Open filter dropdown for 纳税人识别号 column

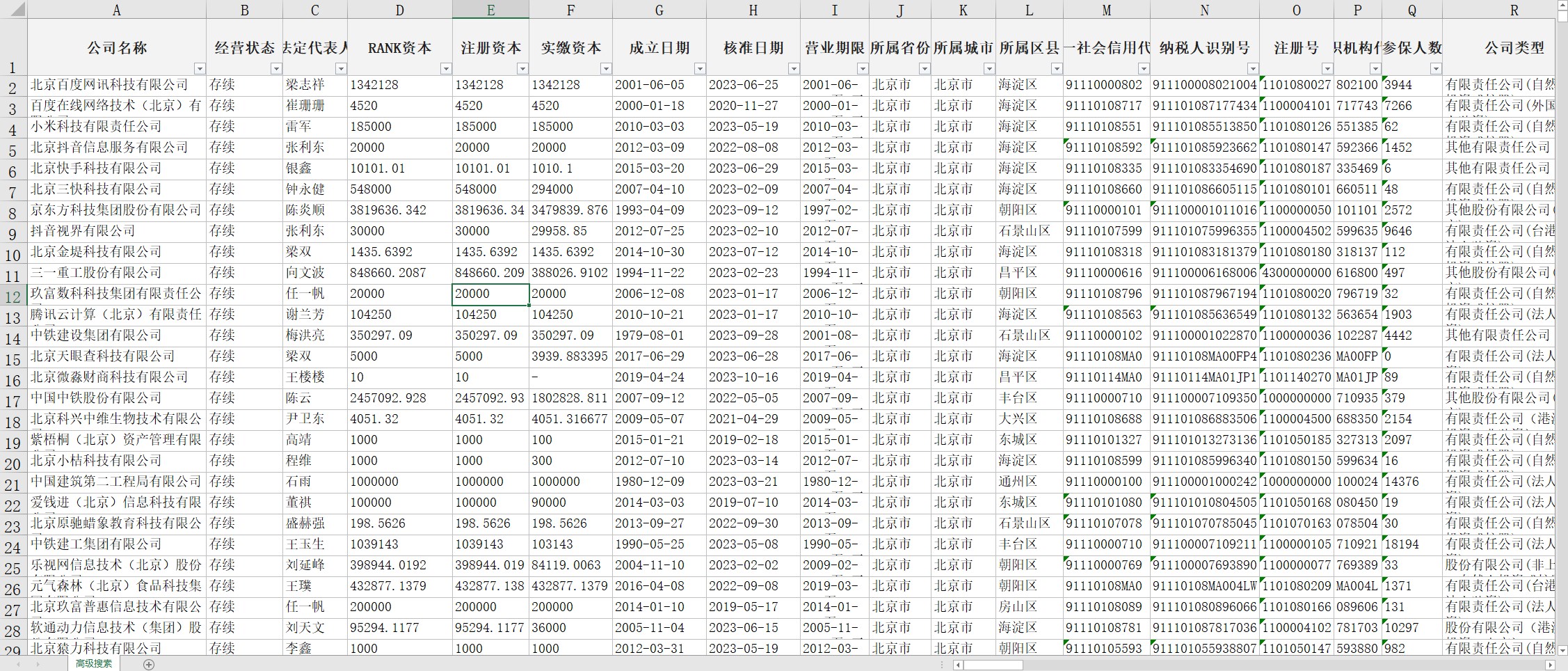1253,68
